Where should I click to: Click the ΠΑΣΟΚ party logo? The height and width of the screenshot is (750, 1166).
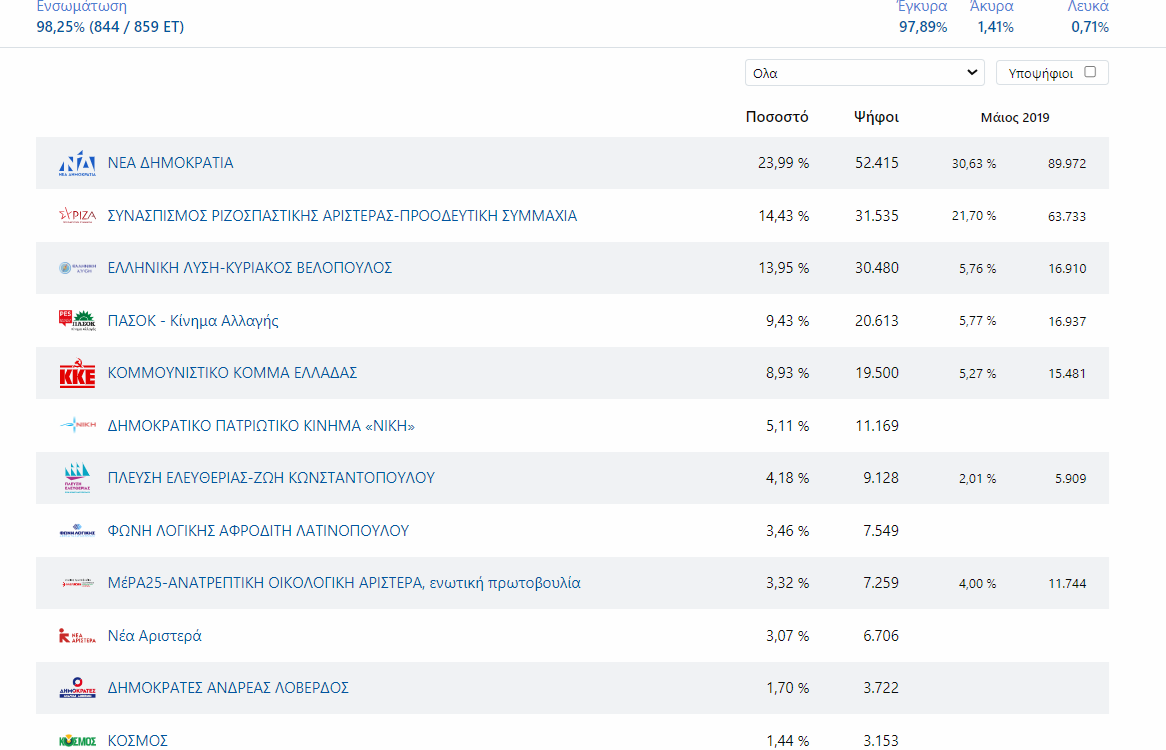tap(77, 320)
